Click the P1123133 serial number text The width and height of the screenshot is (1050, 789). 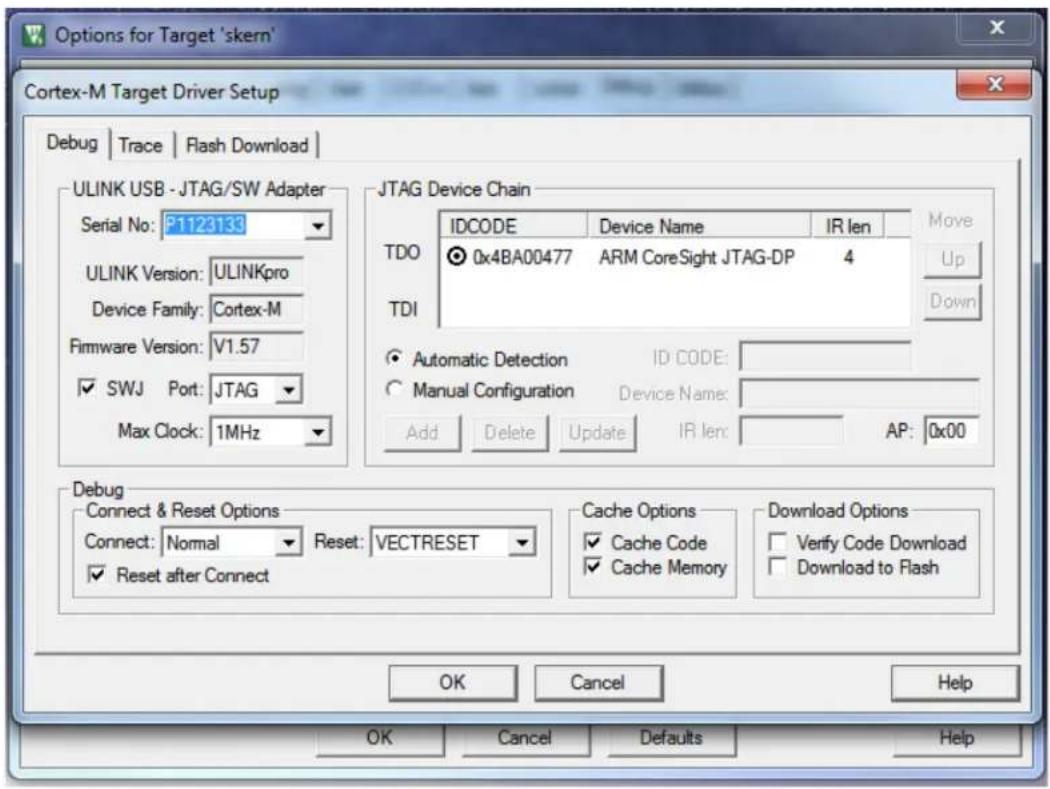206,224
